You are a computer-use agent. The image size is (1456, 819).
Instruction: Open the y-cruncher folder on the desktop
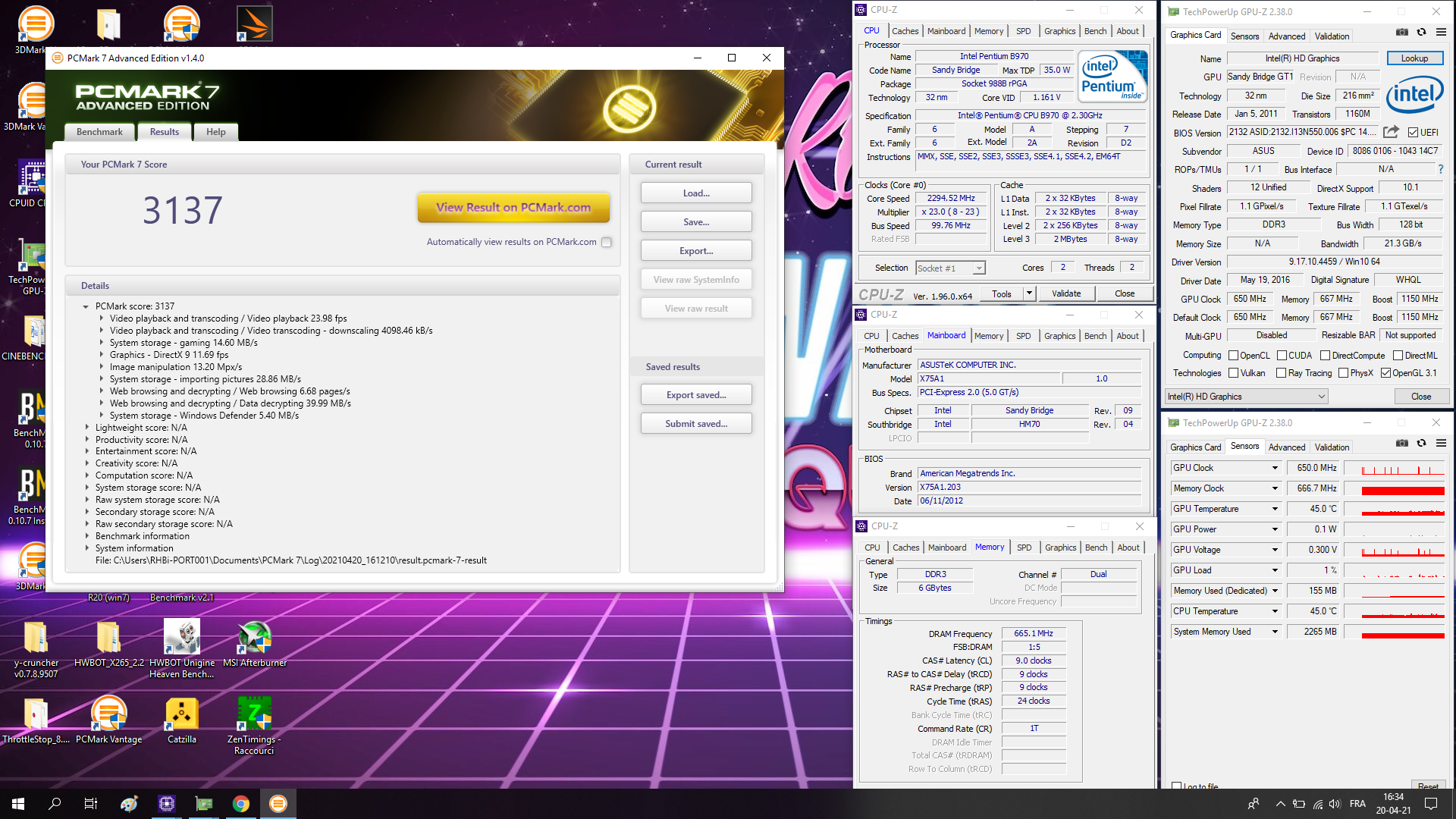[36, 648]
